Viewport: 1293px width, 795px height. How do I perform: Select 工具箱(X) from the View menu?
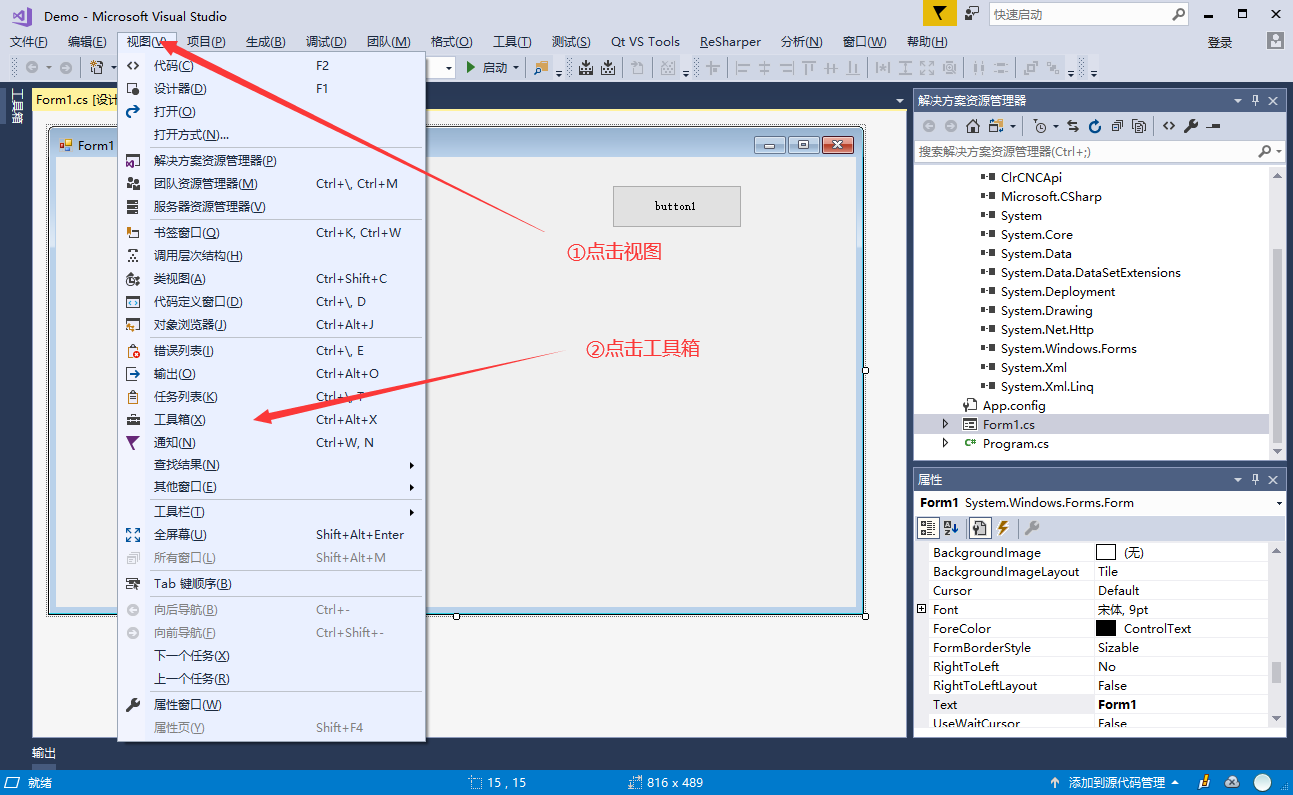[180, 420]
